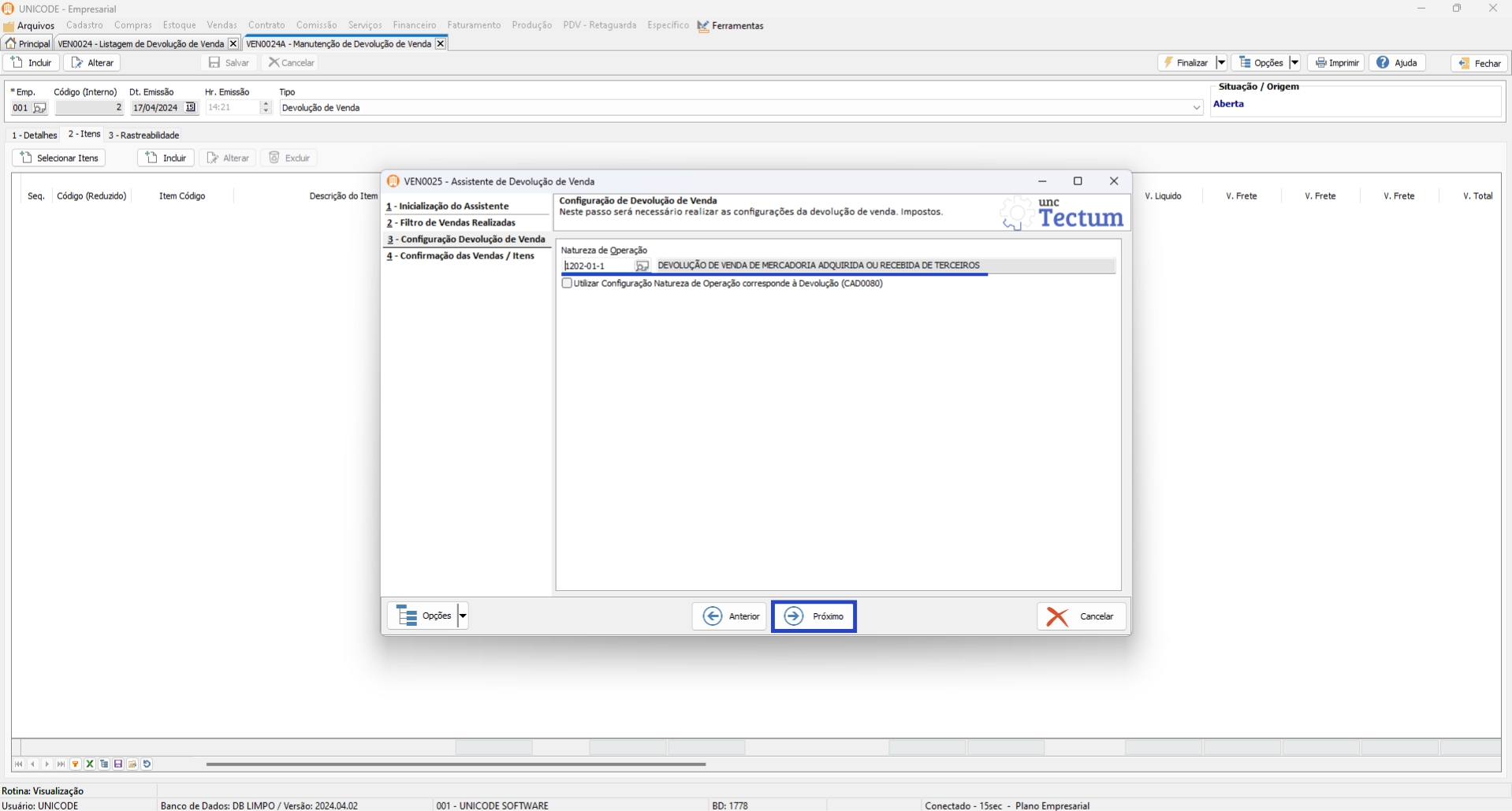Click the refresh arrow icon in grid footer
Viewport: 1512px width, 811px height.
(147, 764)
